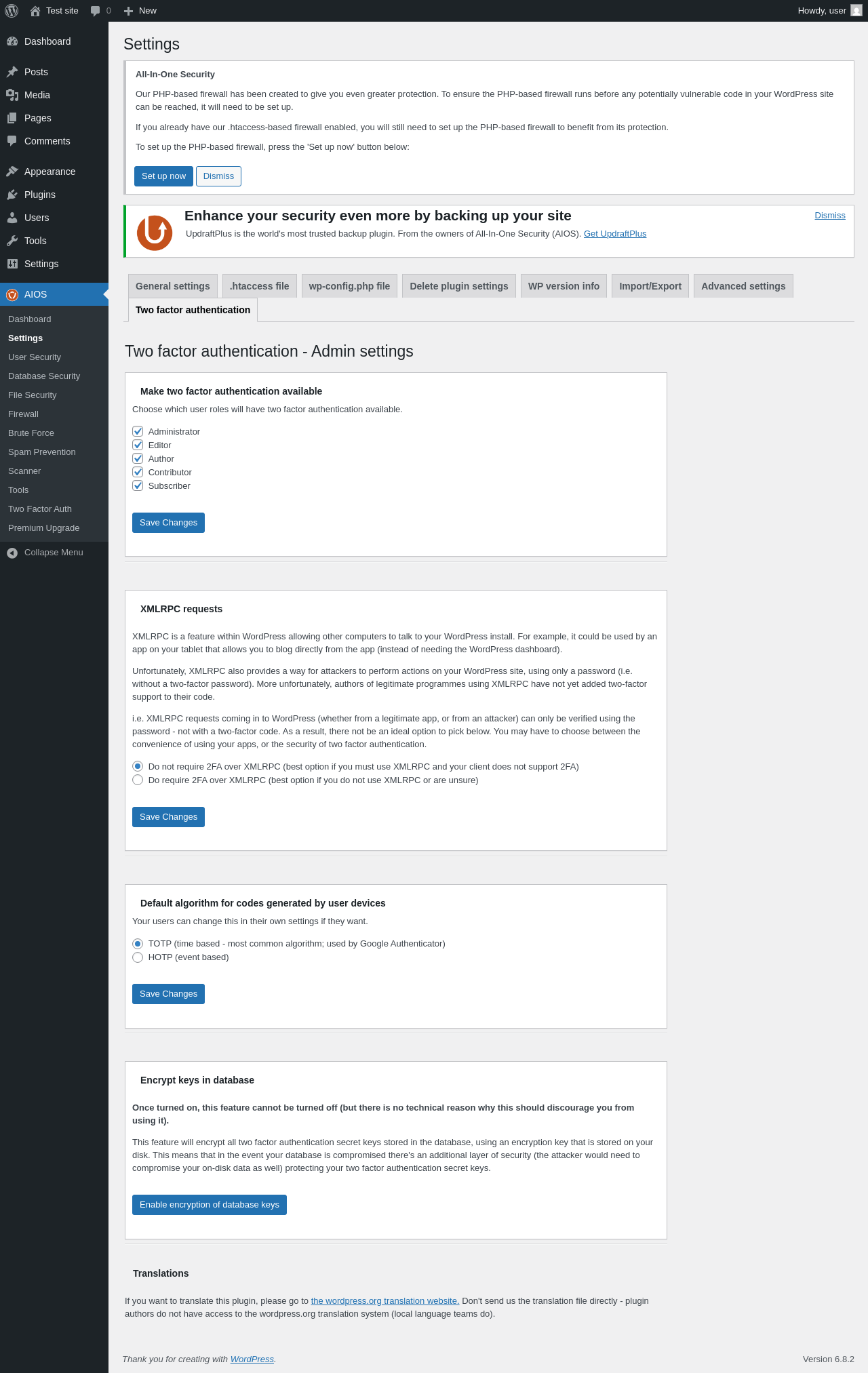Open the Advanced settings tab
This screenshot has height=1373, width=868.
point(743,286)
